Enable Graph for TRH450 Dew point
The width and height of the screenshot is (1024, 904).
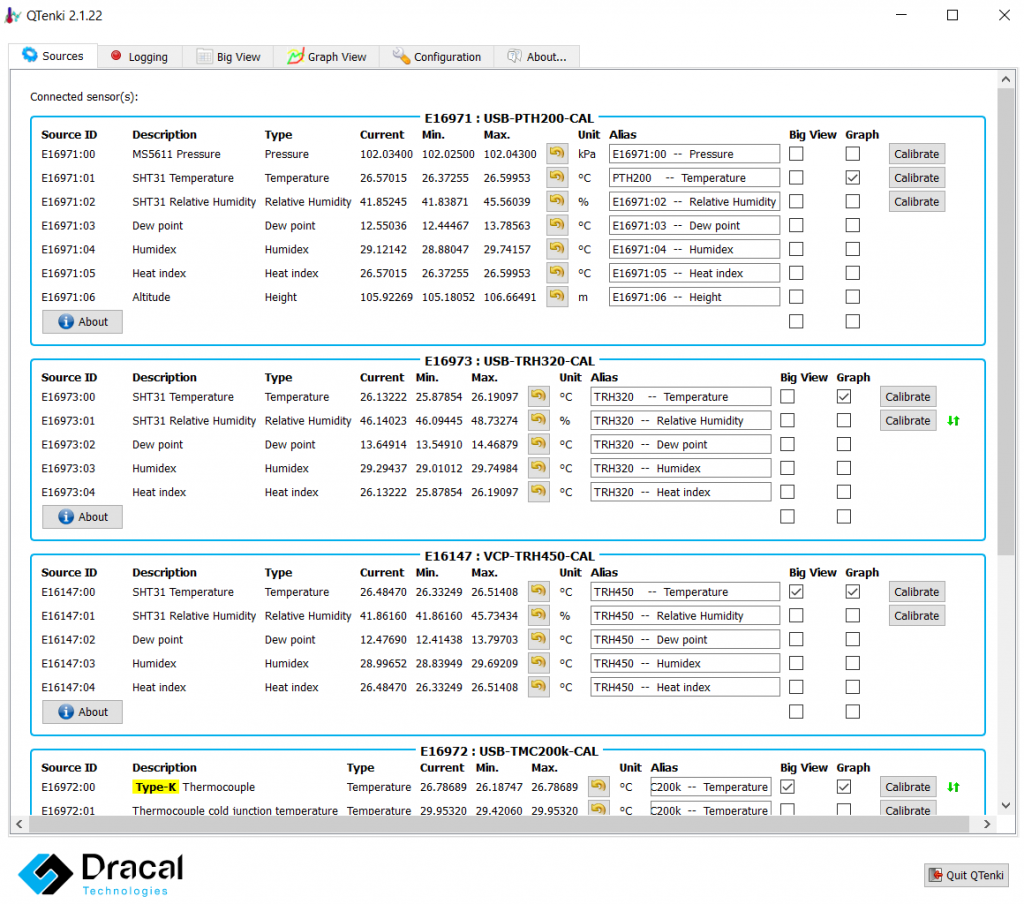coord(852,639)
